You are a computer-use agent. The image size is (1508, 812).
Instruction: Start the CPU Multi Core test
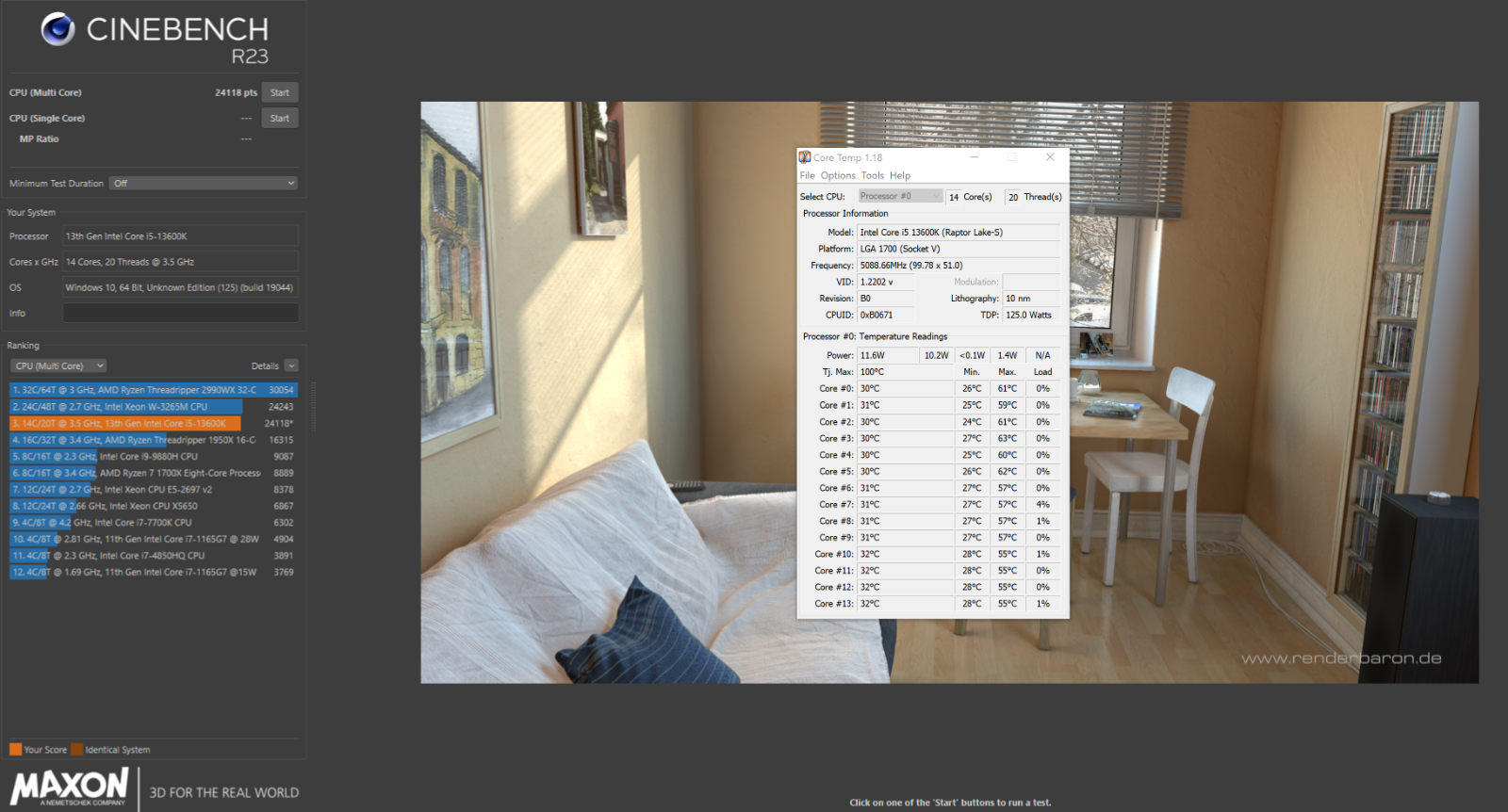pos(280,92)
